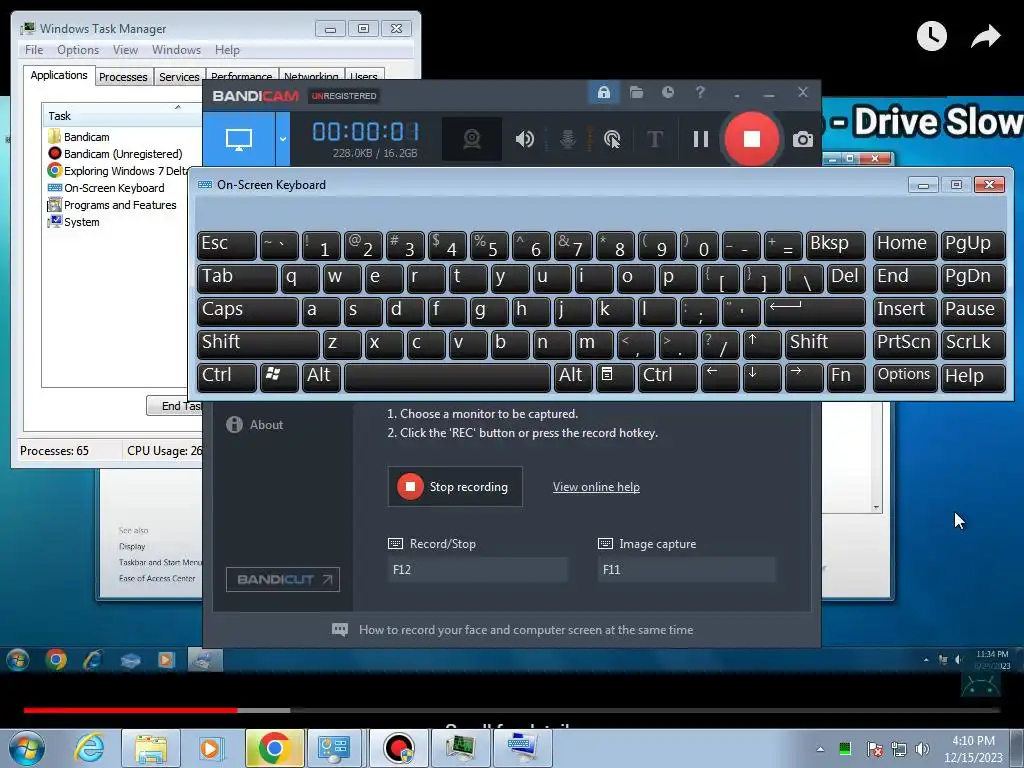The image size is (1024, 768).
Task: Toggle mouse cursor click effect icon
Action: (612, 138)
